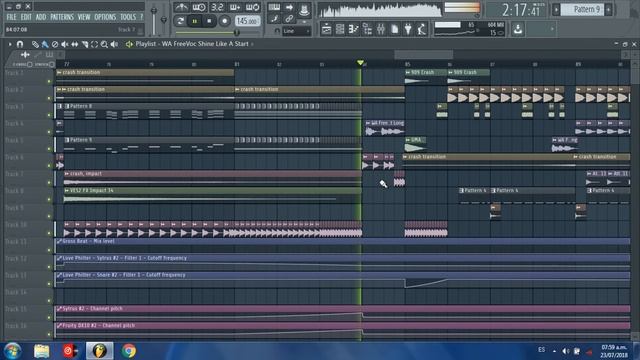640x360 pixels.
Task: Select the Slip tool
Action: tap(75, 44)
